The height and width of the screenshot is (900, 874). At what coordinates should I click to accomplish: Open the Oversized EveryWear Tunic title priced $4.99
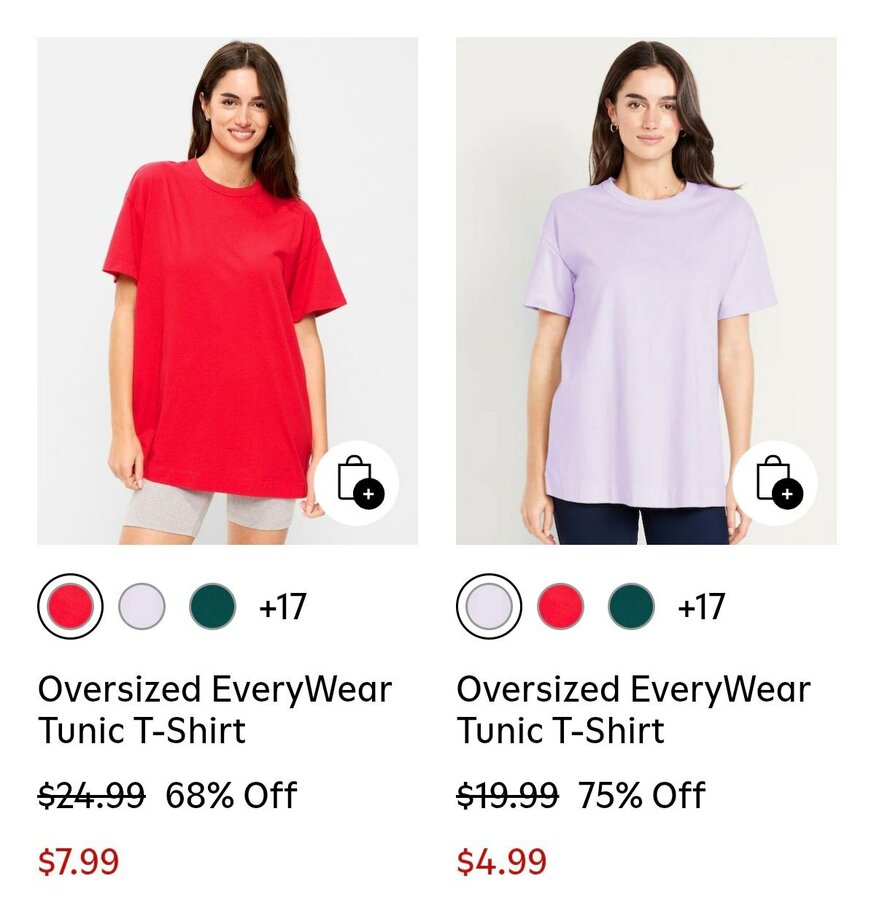[634, 709]
